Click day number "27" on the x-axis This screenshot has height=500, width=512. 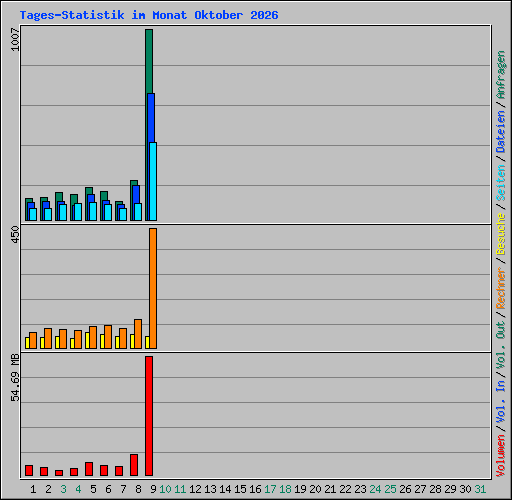pos(420,489)
